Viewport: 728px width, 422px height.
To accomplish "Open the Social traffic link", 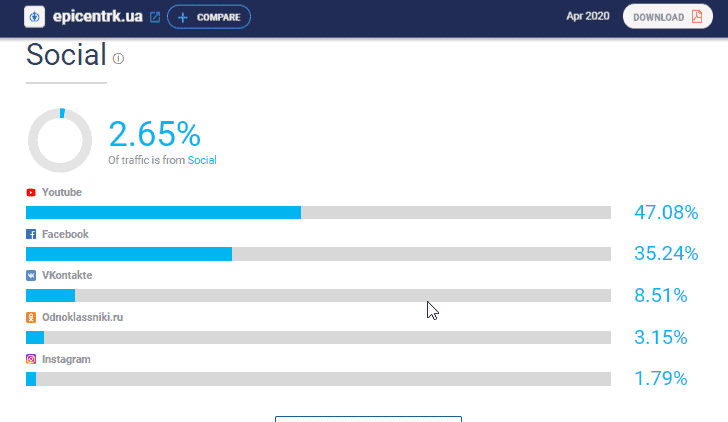I will click(202, 160).
